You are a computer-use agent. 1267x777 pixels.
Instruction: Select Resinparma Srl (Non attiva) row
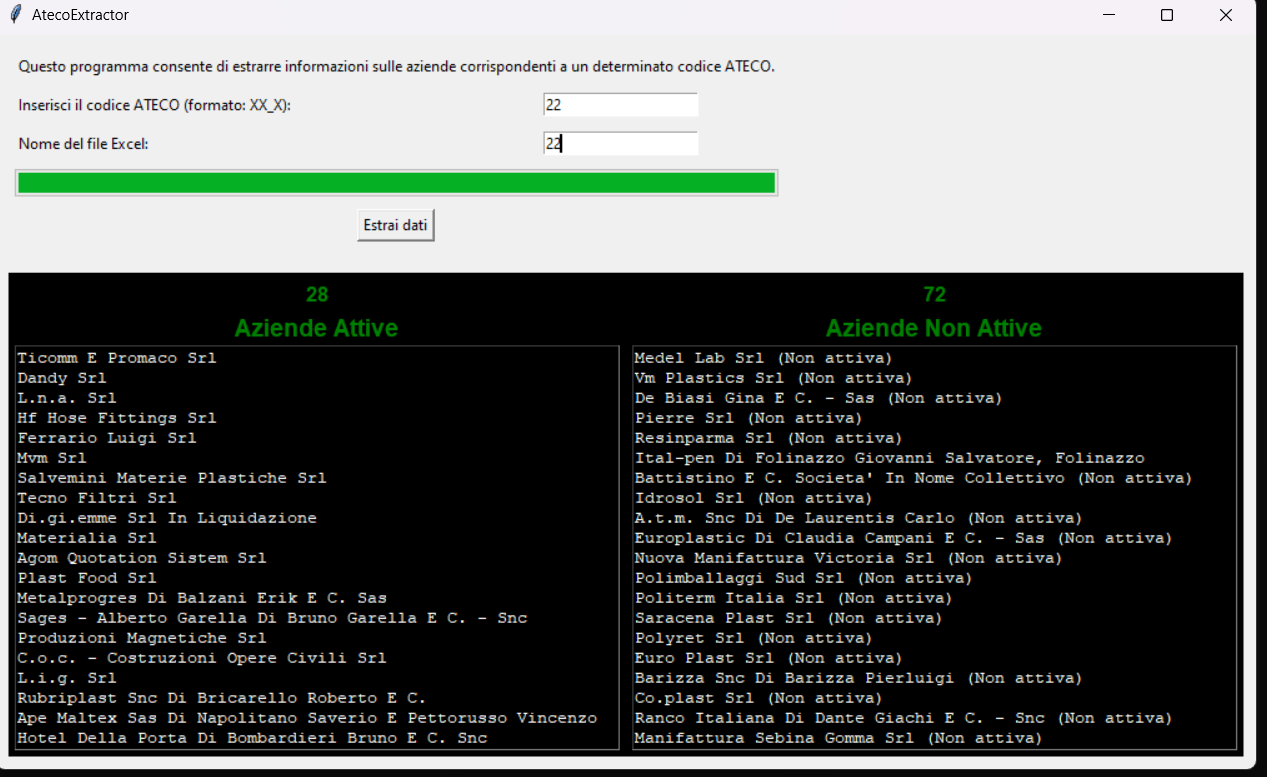click(x=934, y=438)
